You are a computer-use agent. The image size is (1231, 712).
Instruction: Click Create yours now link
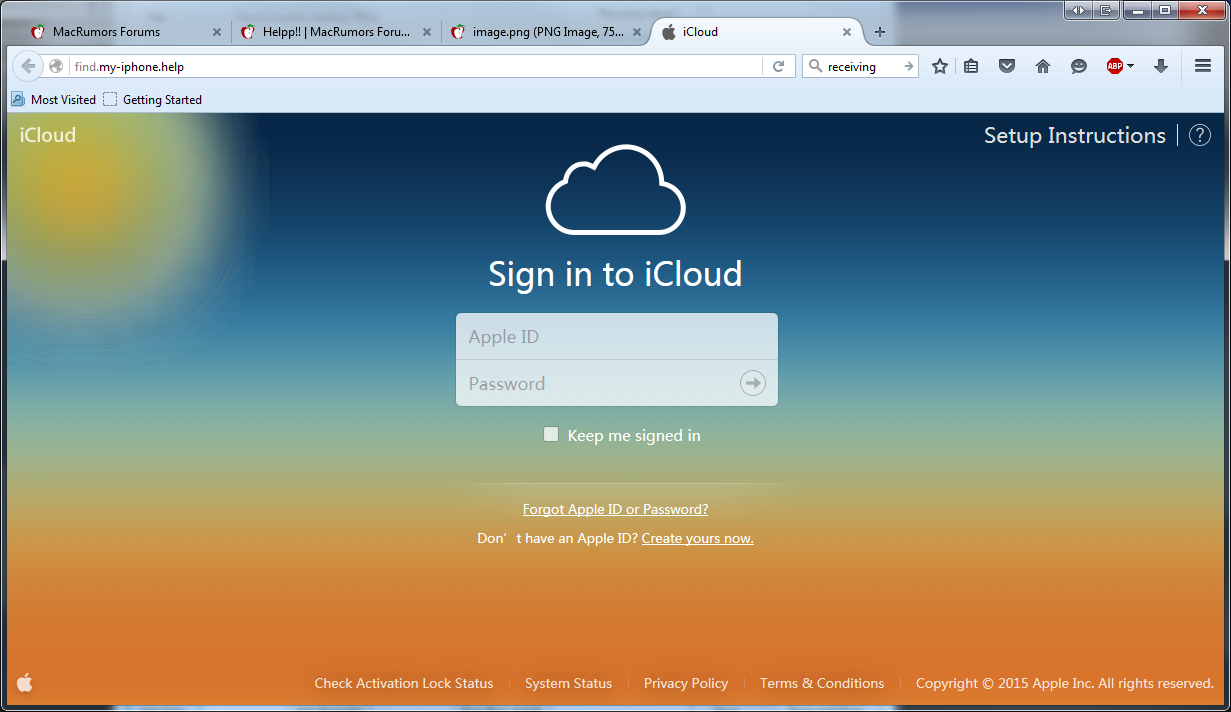pos(698,538)
